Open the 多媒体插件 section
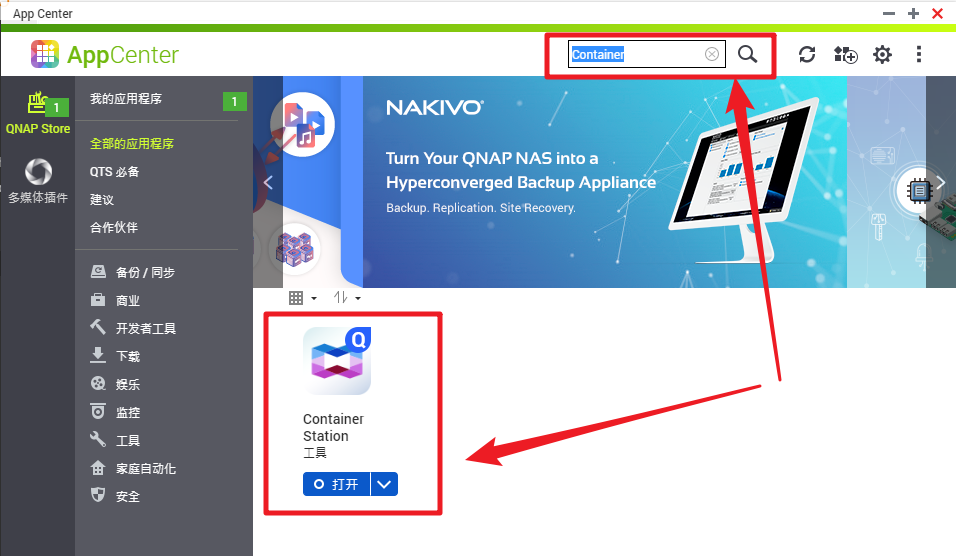This screenshot has height=556, width=956. coord(38,181)
